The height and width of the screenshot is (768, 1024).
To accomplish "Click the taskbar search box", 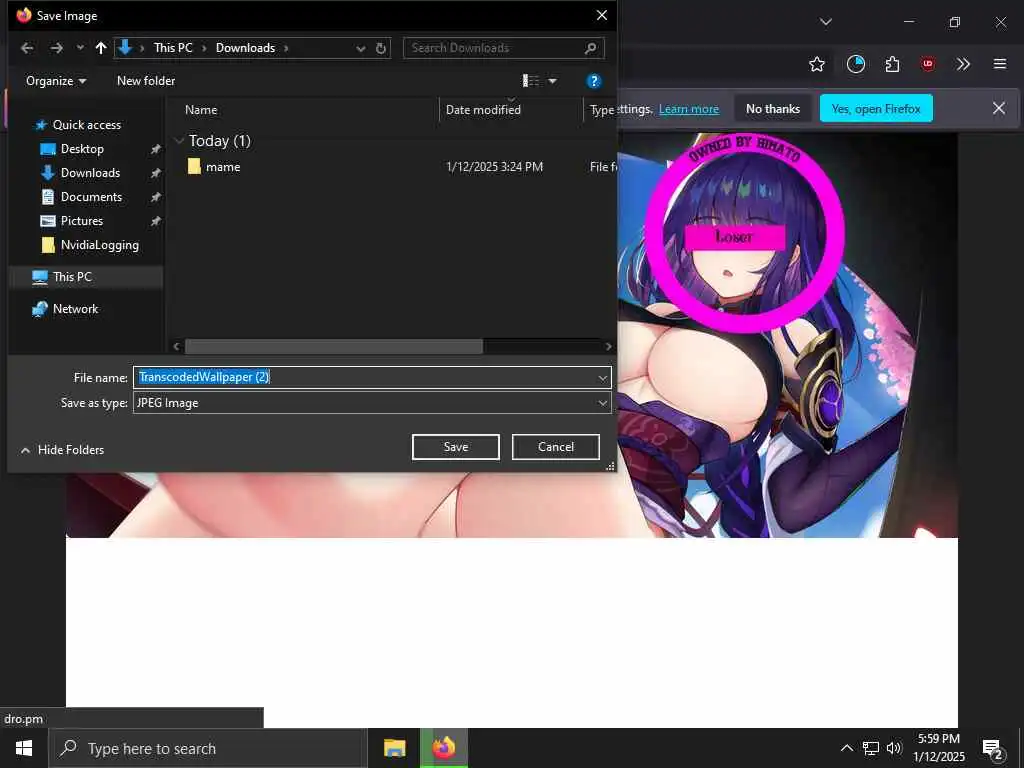I will [x=208, y=748].
